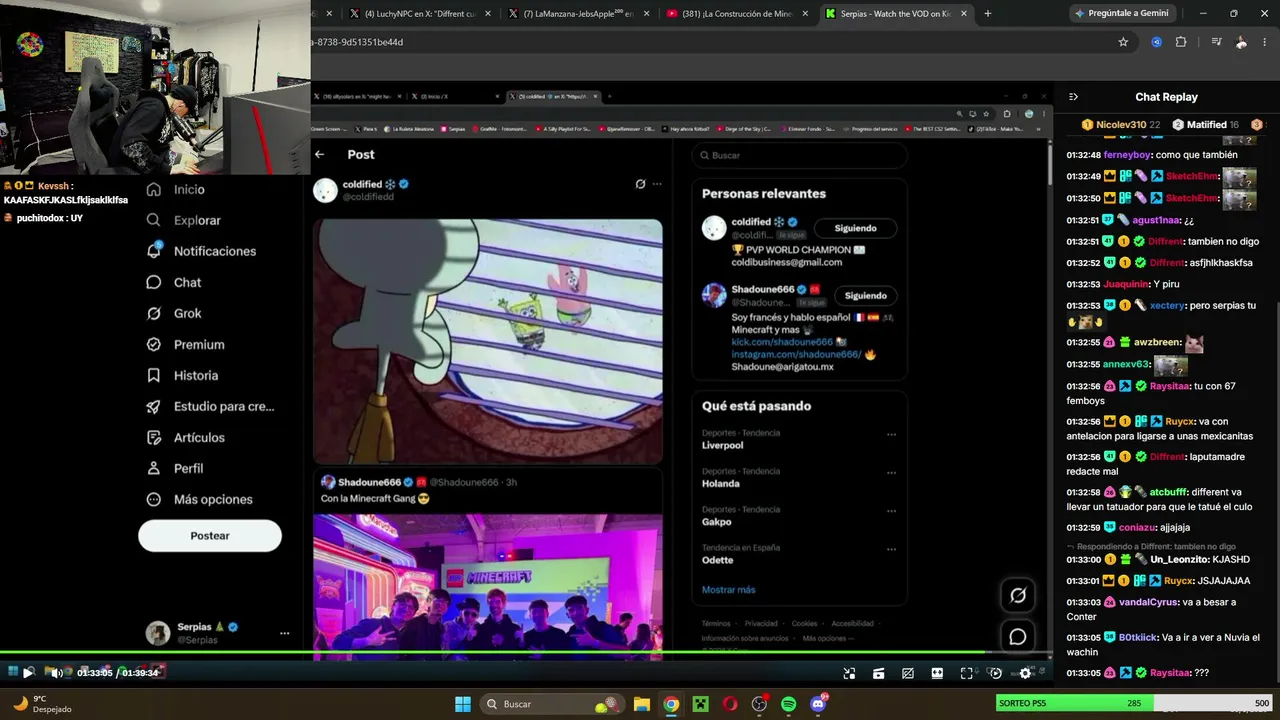
Task: Open Holanda trend options menu
Action: pos(891,473)
